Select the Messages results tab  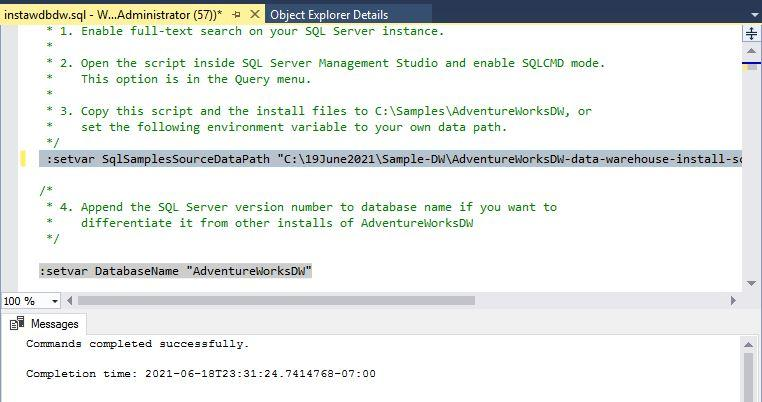(44, 324)
